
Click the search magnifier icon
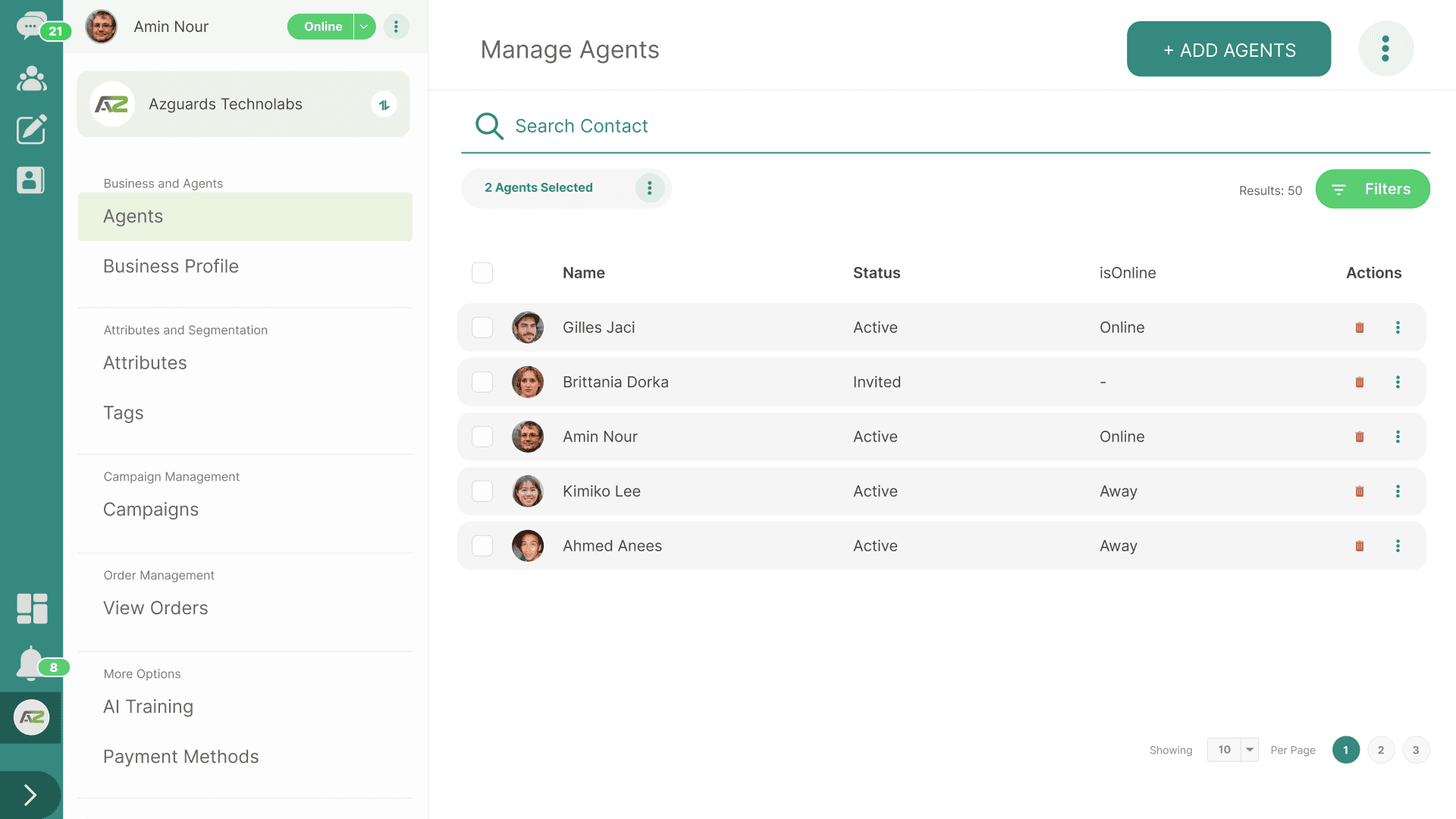489,126
